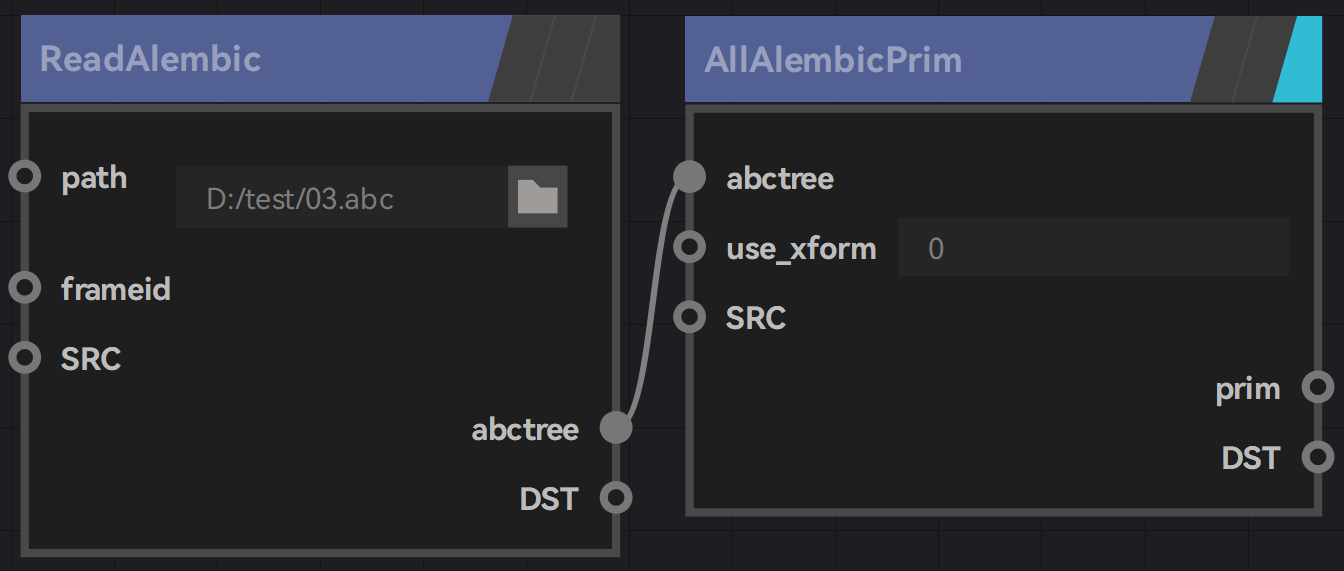Toggle the cyan view status flag on AllAlembicPrim

[x=1300, y=59]
